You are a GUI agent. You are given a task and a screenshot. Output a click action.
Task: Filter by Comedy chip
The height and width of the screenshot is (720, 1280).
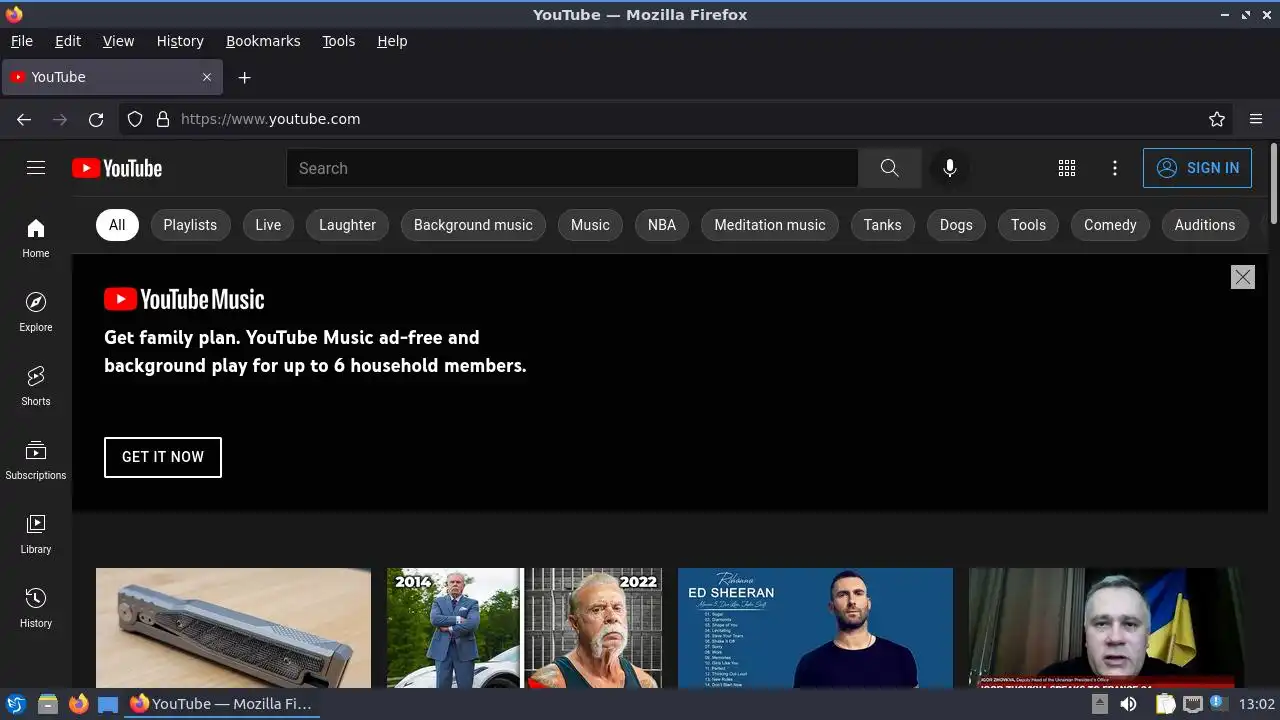tap(1110, 225)
